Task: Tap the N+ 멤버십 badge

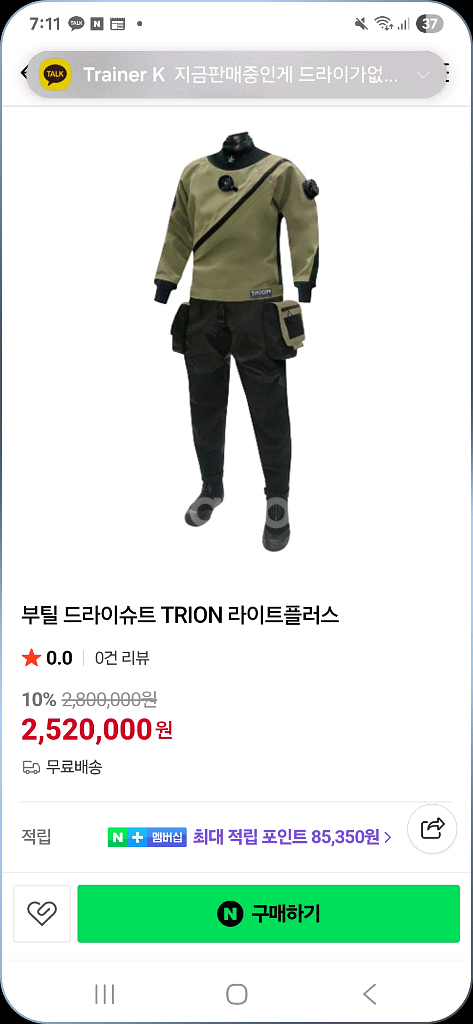Action: point(147,837)
